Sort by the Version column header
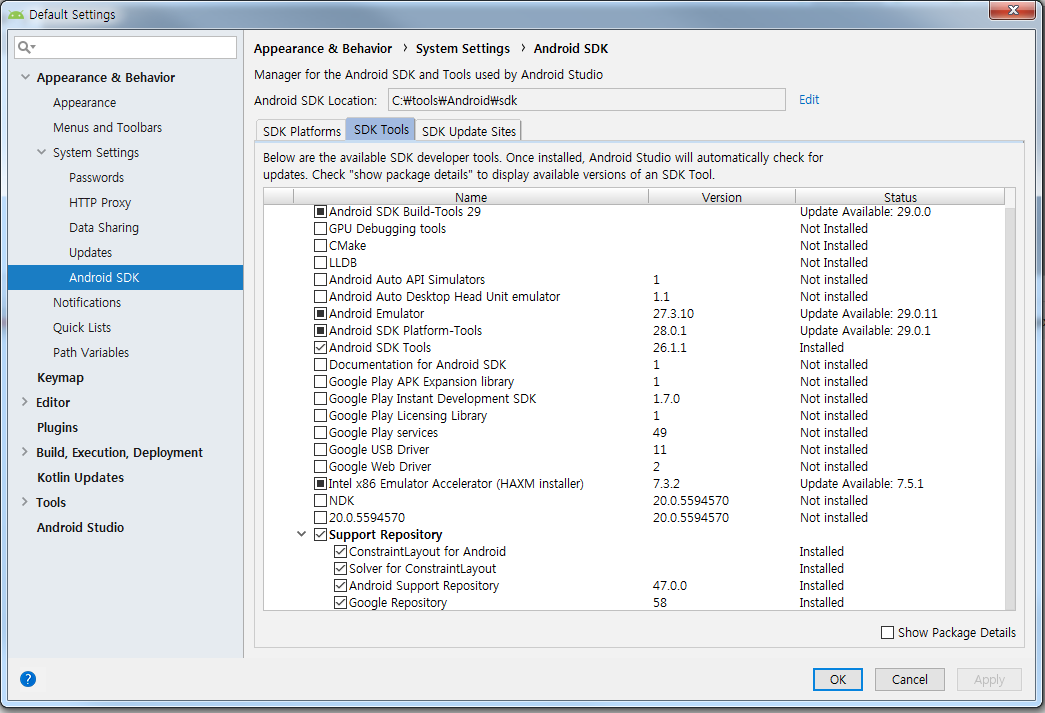Screen dimensions: 1045x713 tap(721, 197)
